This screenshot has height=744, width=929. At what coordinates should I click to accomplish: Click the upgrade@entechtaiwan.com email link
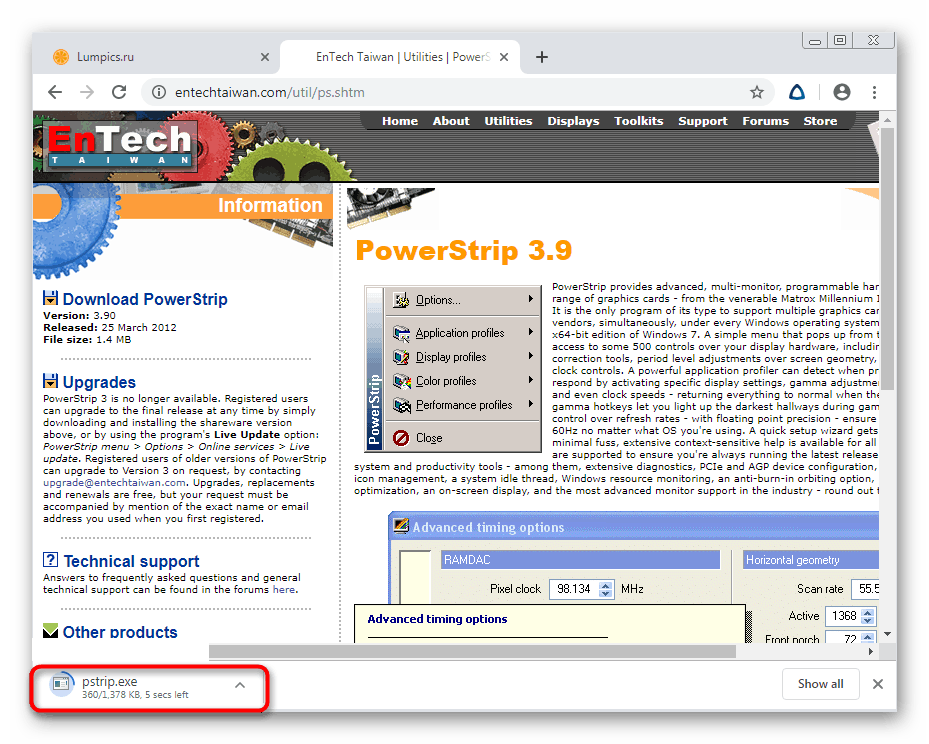pos(114,483)
